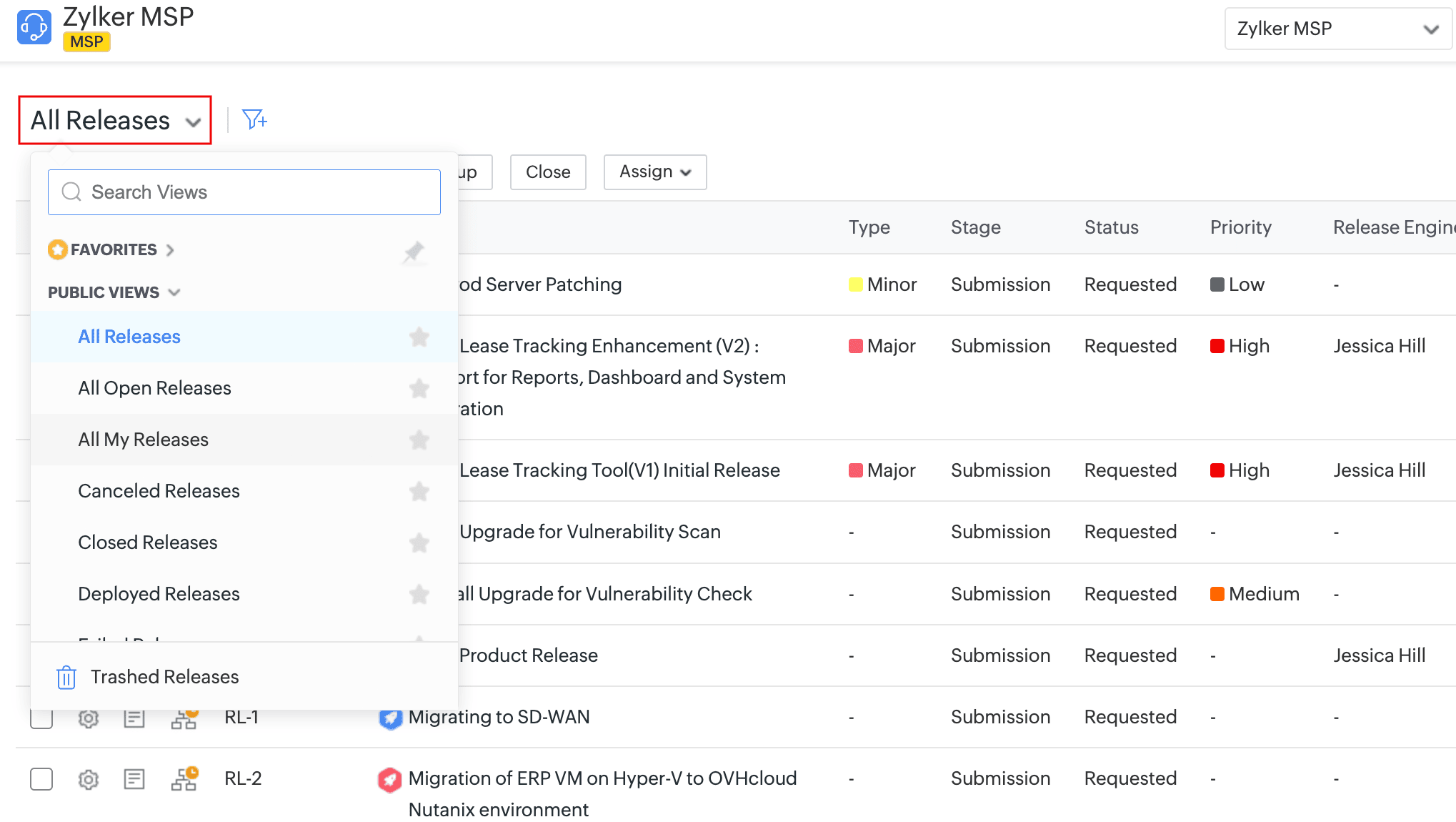Favorite the Canceled Releases view
This screenshot has height=822, width=1456.
[x=419, y=491]
